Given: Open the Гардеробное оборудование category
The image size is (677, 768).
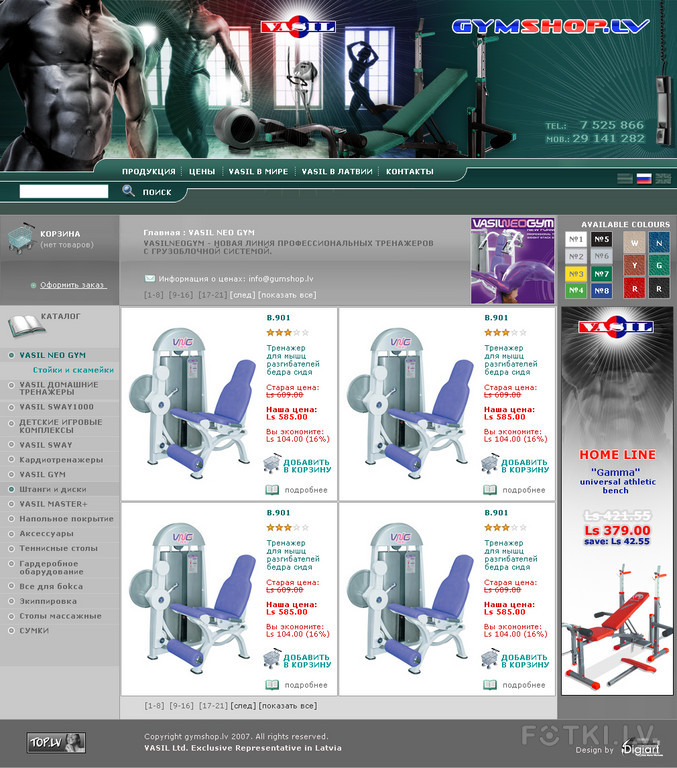Looking at the screenshot, I should 51,568.
